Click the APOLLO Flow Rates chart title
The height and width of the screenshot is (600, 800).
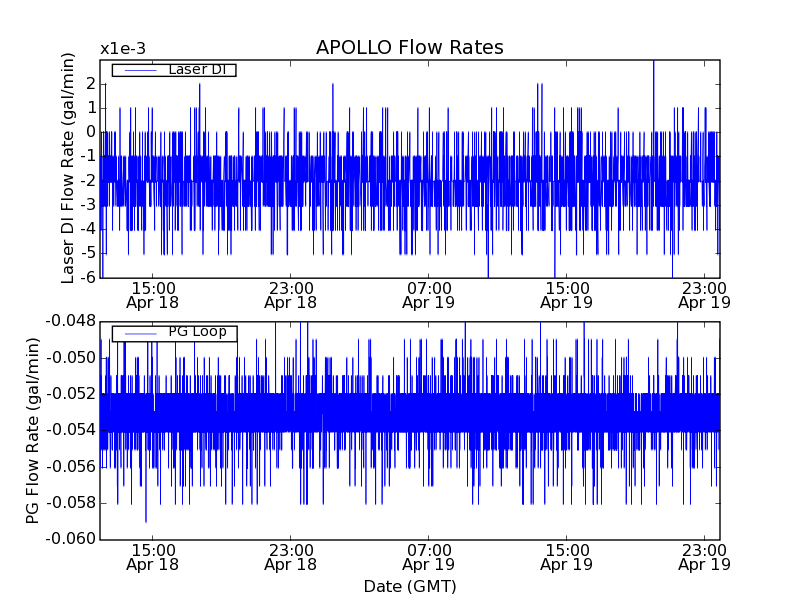coord(409,48)
